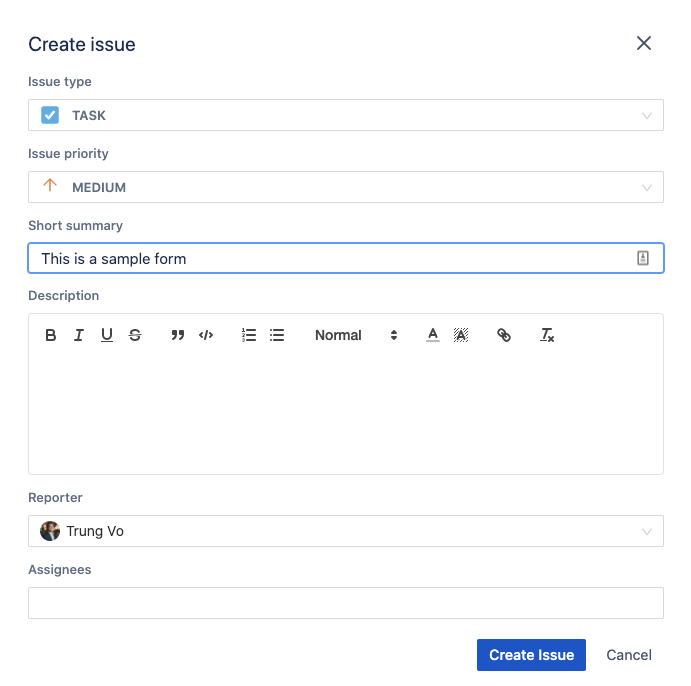Open the Normal heading style picker
The width and height of the screenshot is (691, 686).
[x=356, y=335]
